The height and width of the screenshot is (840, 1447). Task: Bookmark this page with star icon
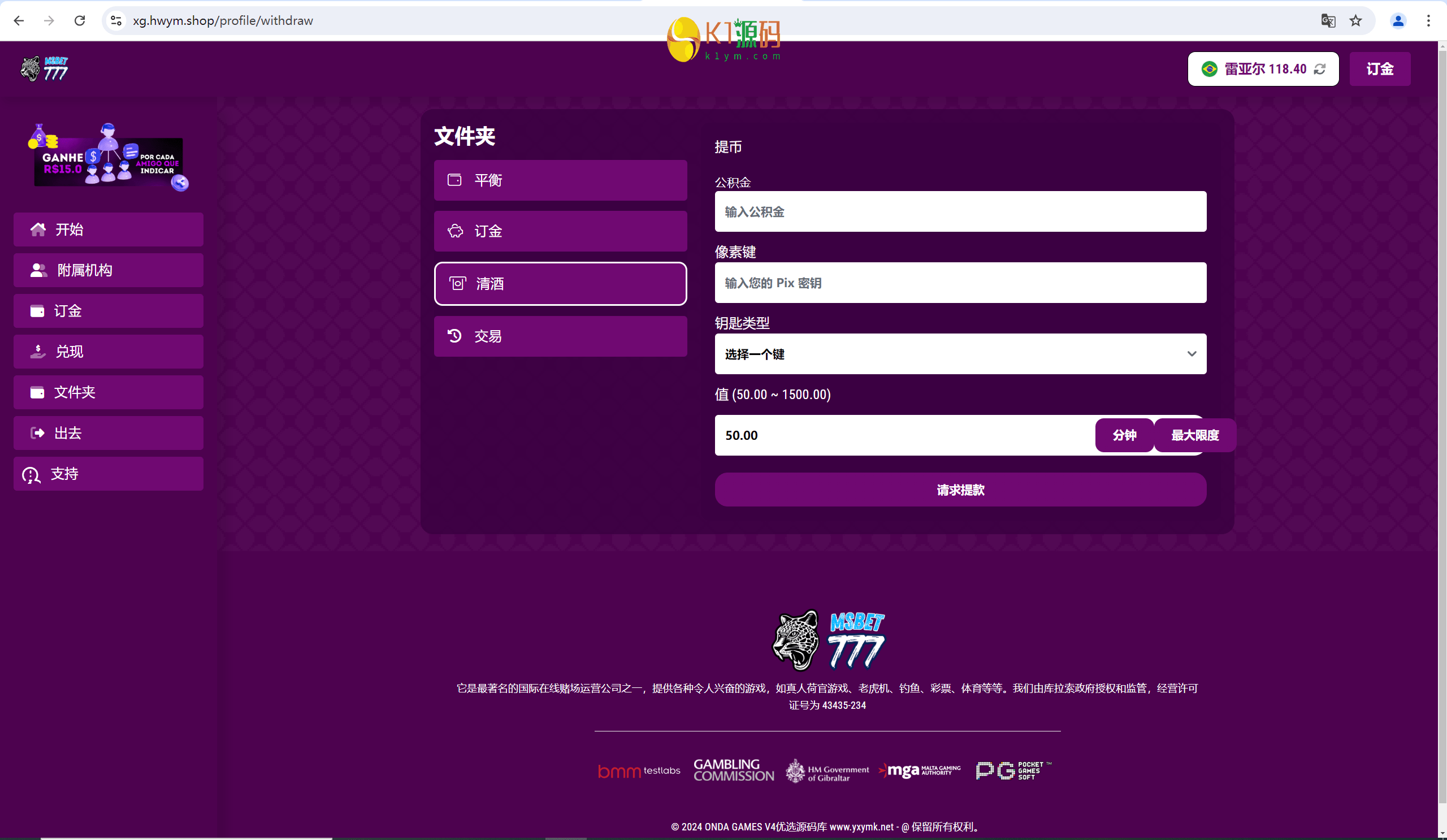(x=1355, y=21)
